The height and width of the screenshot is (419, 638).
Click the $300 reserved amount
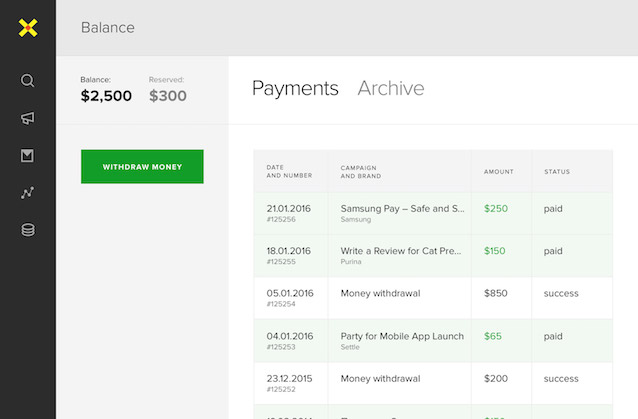point(167,96)
